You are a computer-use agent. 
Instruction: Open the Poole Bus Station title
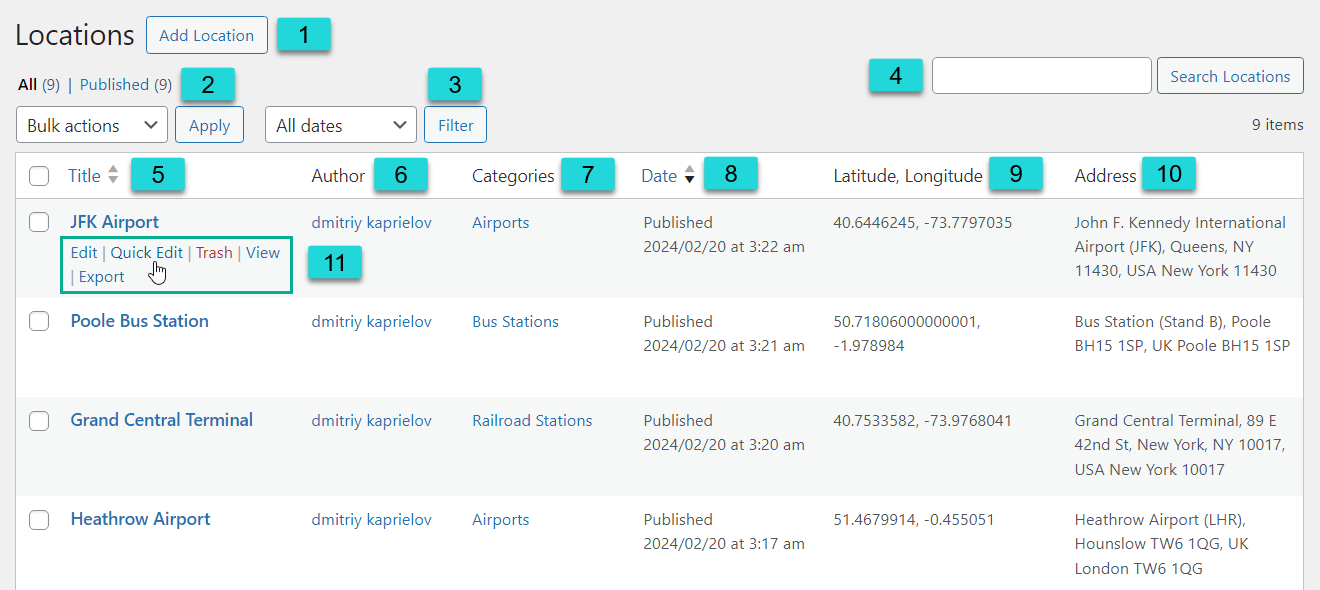pos(140,321)
